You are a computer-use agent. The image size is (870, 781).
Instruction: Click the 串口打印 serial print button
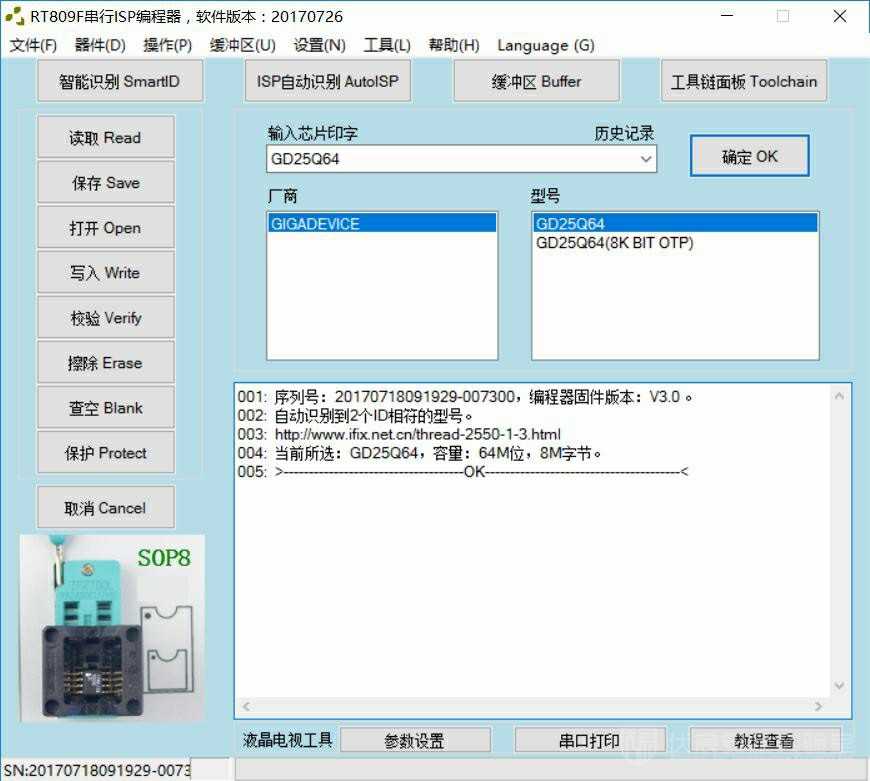tap(589, 741)
